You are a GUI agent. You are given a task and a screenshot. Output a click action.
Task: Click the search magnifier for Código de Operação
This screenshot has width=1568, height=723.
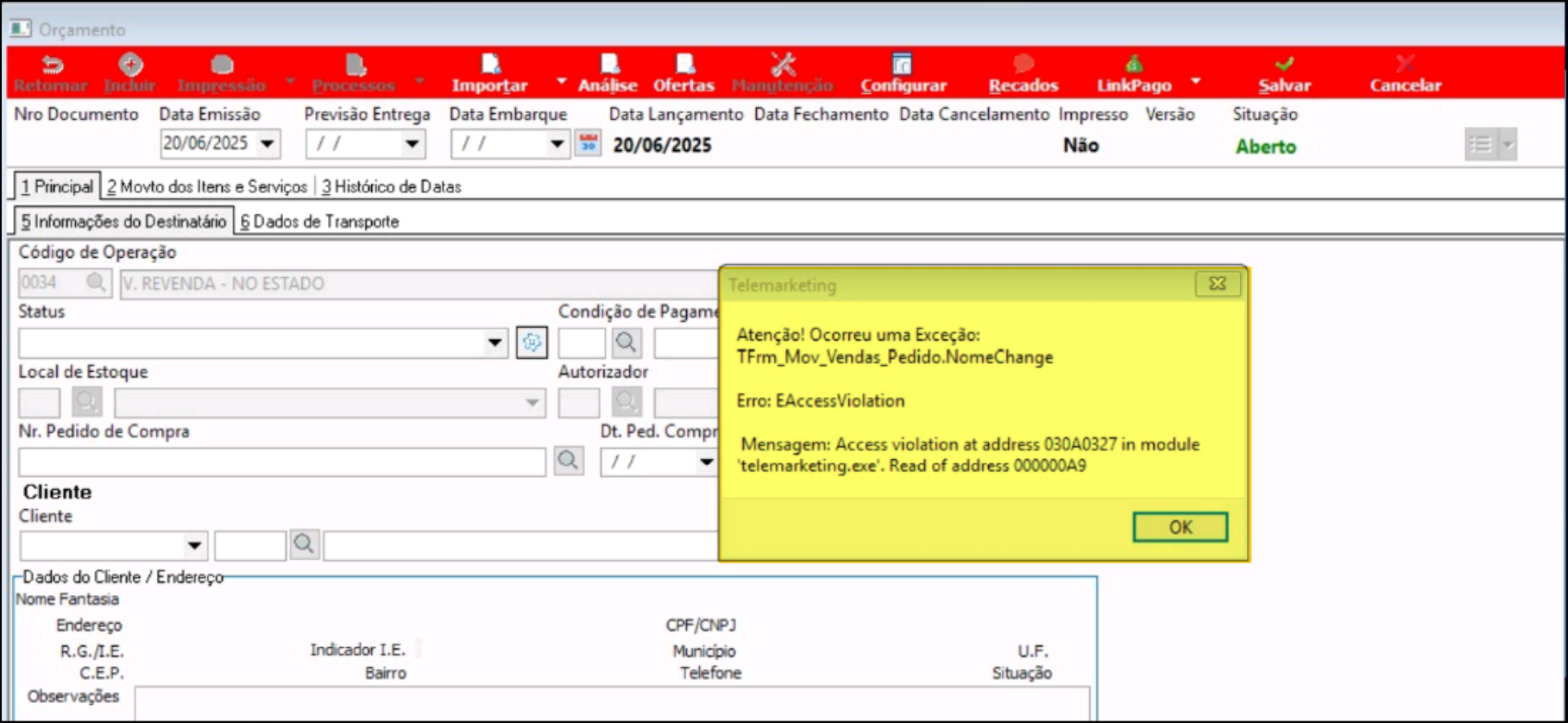[x=96, y=282]
